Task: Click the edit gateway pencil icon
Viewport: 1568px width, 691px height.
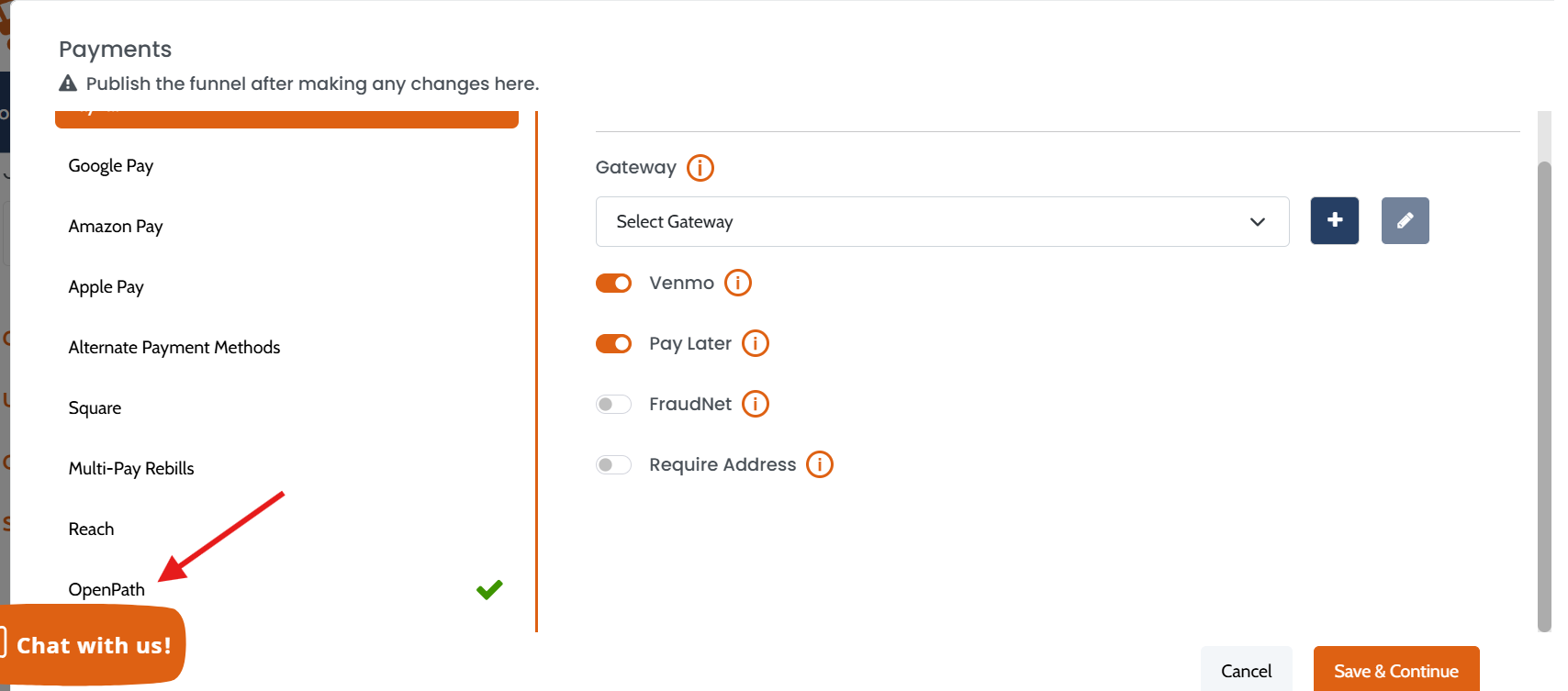Action: pyautogui.click(x=1405, y=220)
